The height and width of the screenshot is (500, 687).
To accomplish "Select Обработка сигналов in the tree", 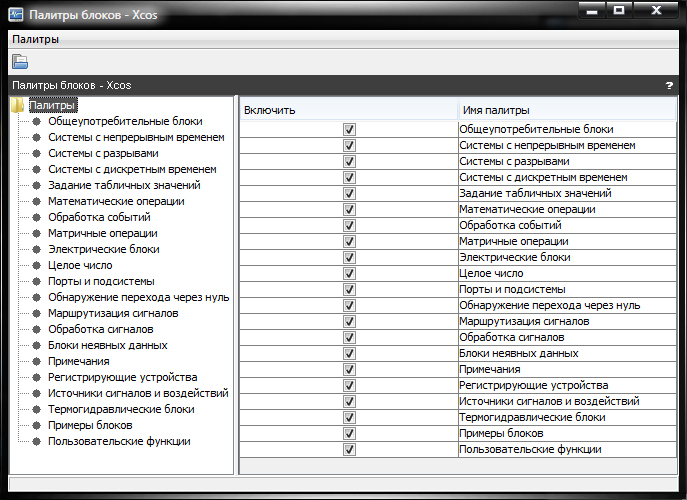I will (101, 329).
